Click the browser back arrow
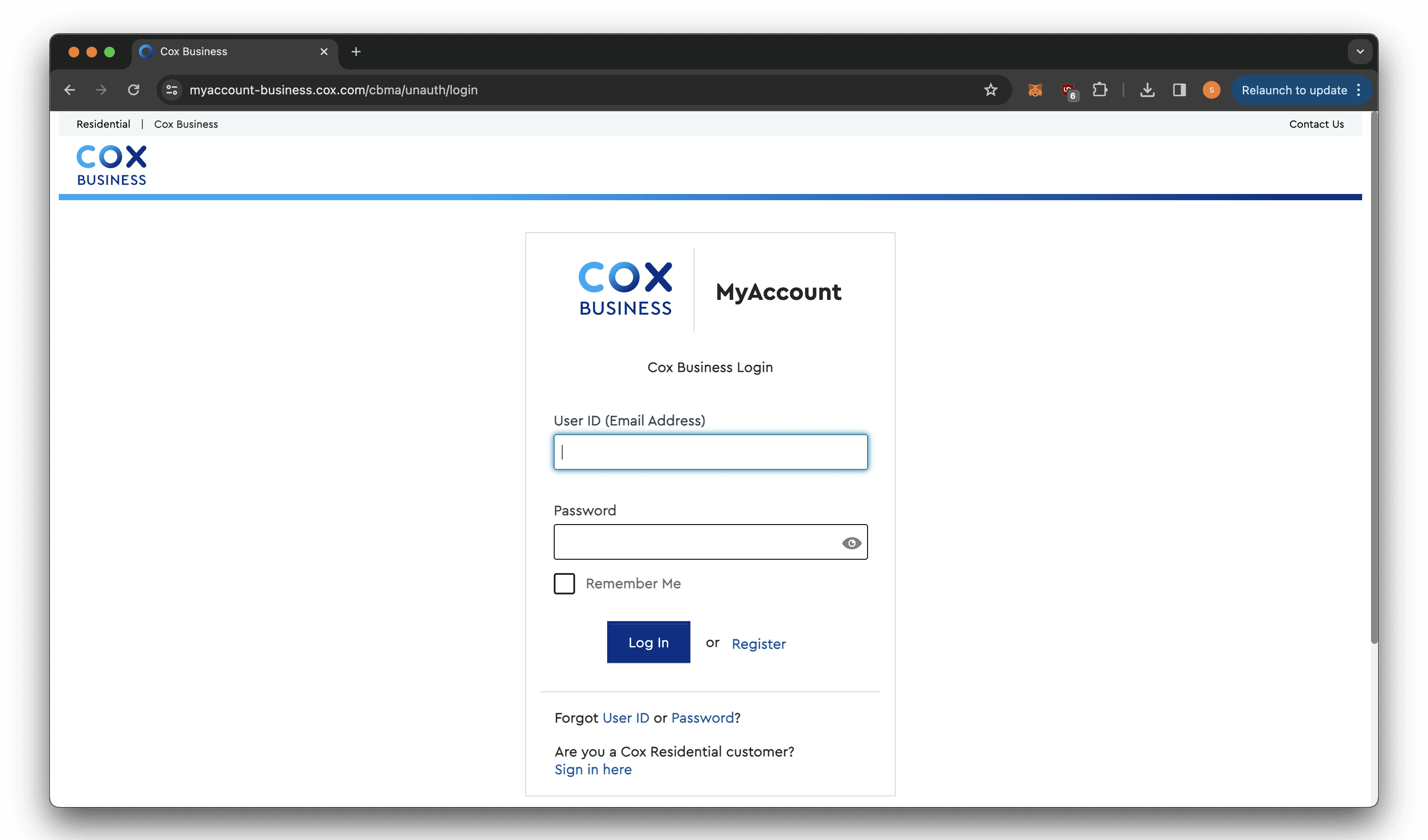 pyautogui.click(x=70, y=90)
